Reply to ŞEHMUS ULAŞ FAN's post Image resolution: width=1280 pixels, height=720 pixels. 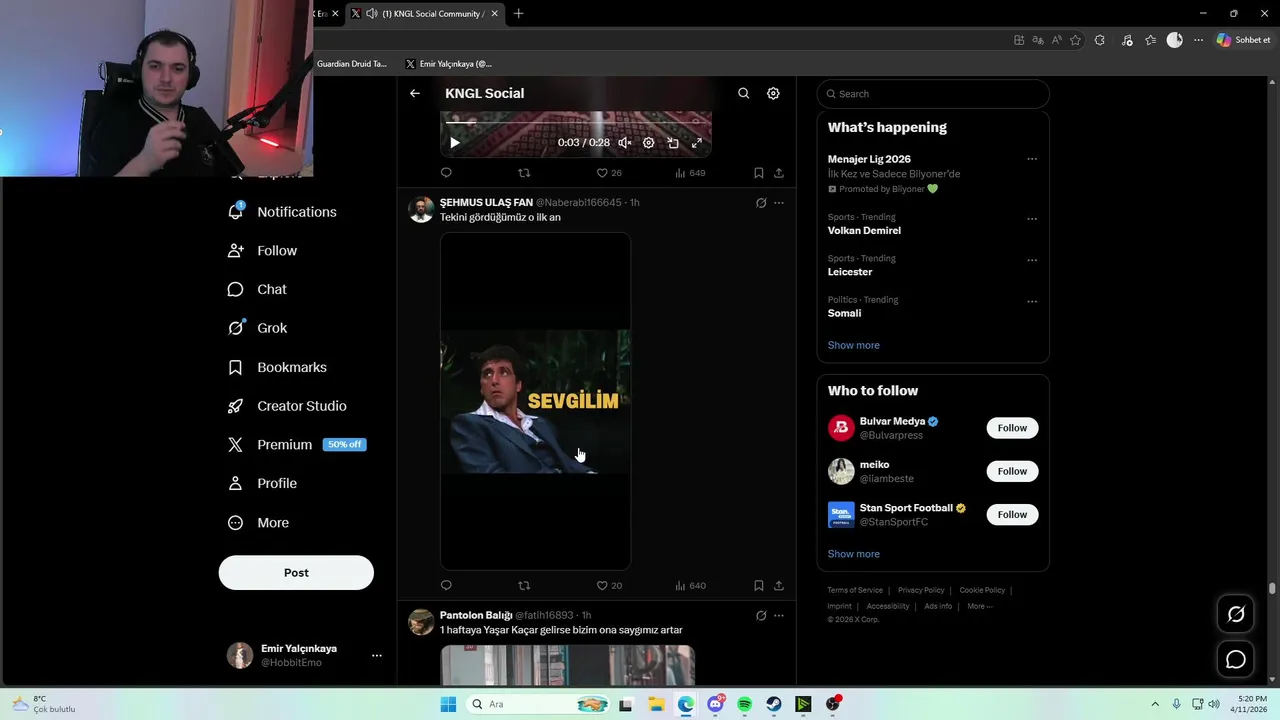446,586
